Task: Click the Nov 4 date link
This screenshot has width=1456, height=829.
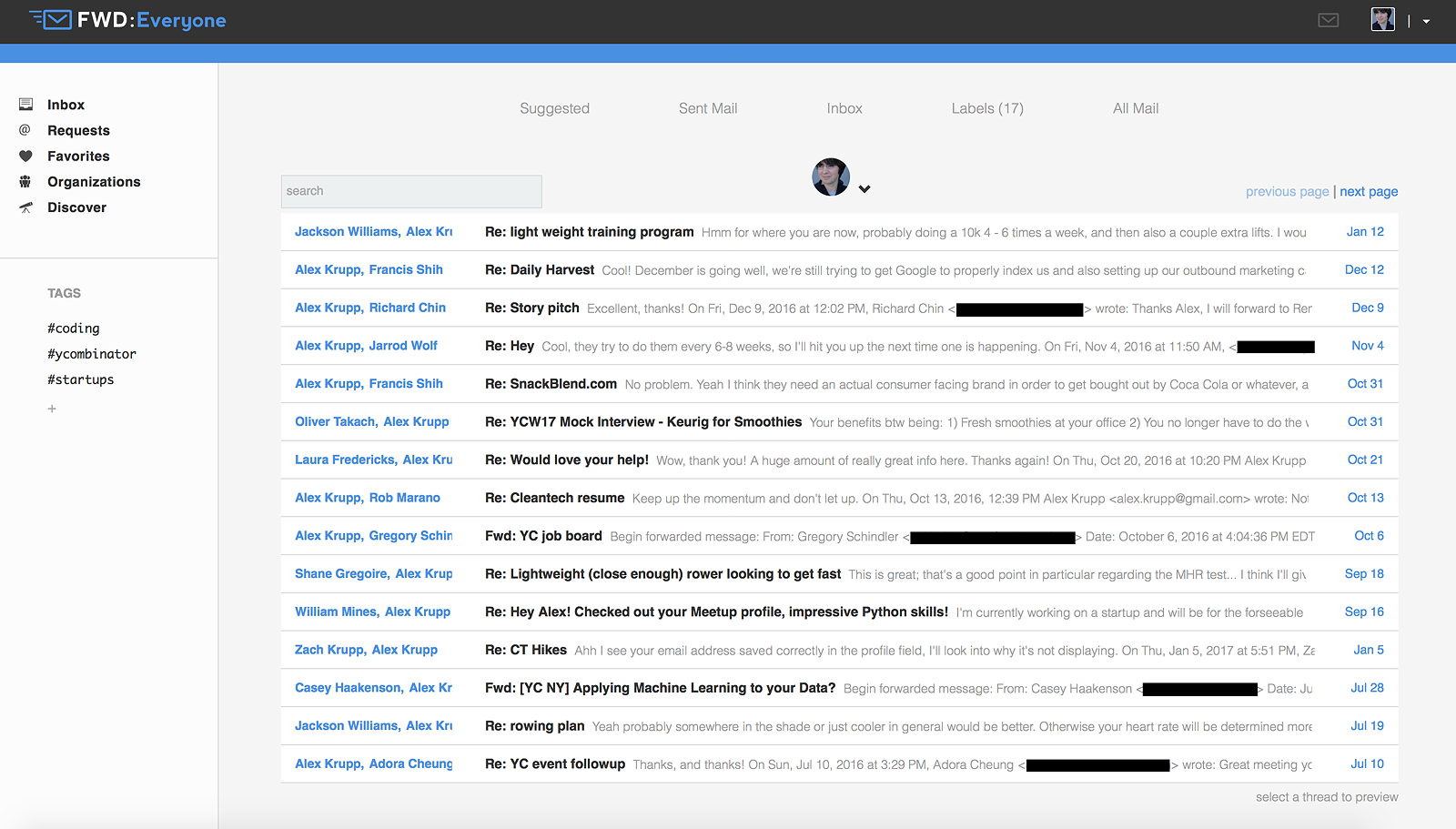Action: (x=1368, y=346)
